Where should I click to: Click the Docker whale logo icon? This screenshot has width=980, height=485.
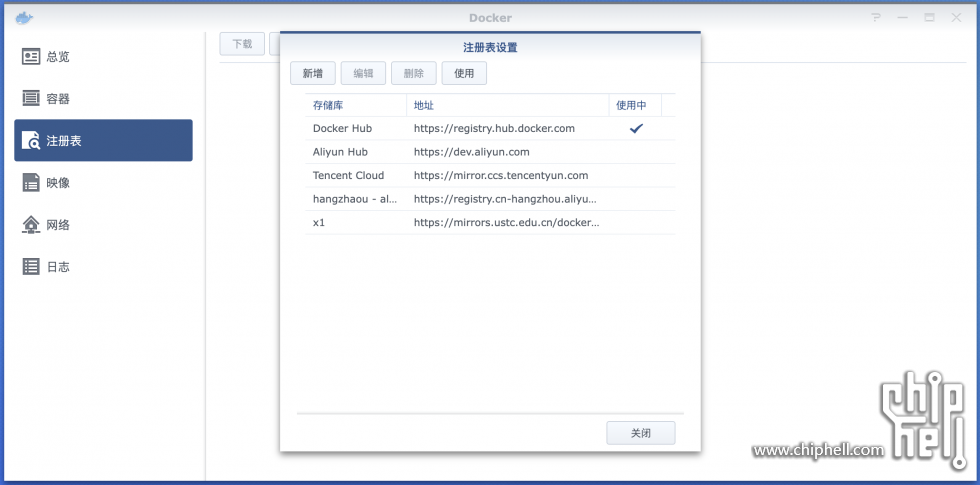coord(24,18)
